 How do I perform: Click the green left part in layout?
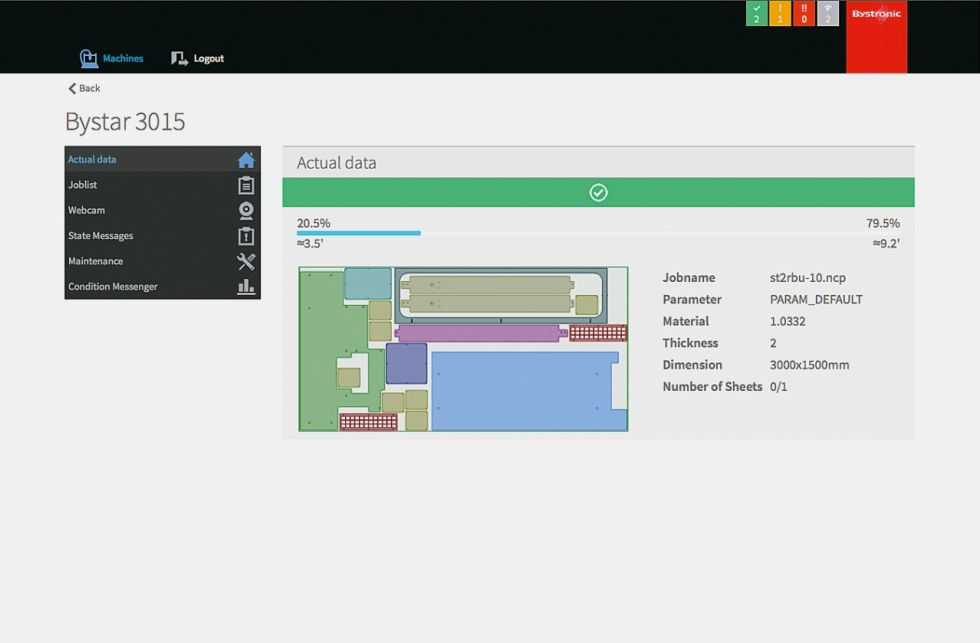[322, 350]
